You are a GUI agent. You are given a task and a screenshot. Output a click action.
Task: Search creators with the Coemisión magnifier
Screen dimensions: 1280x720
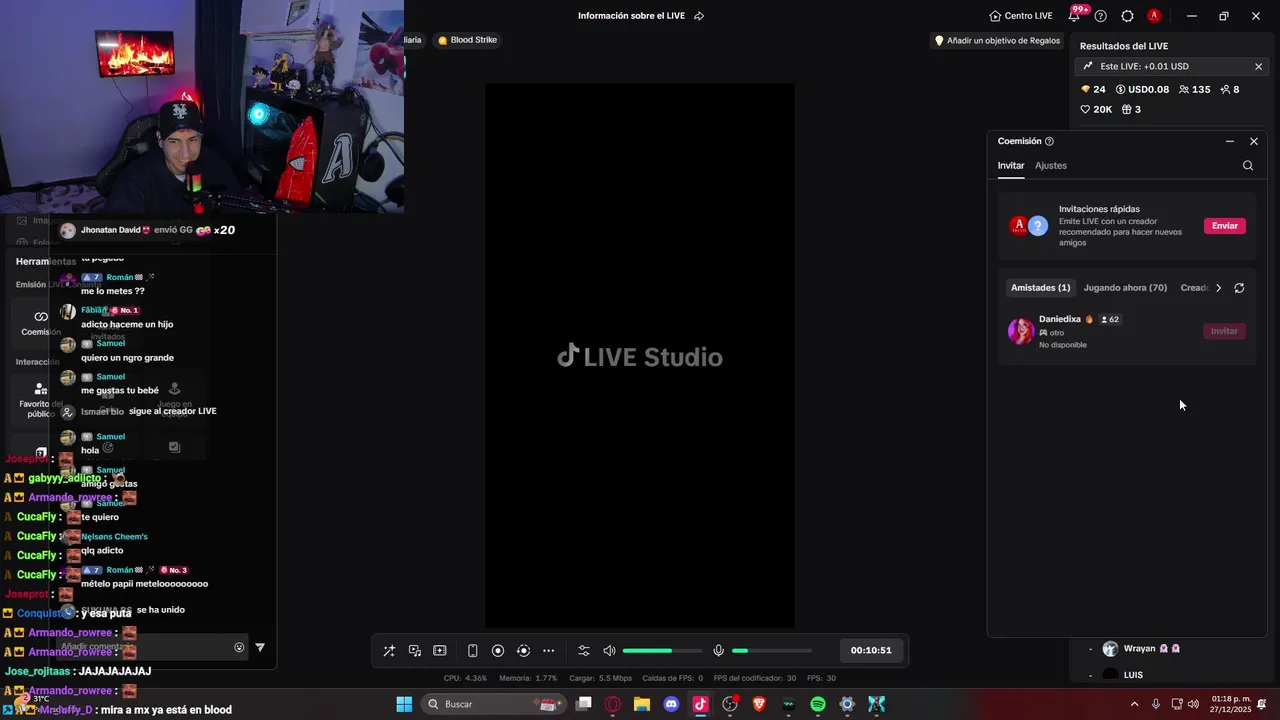[1248, 166]
